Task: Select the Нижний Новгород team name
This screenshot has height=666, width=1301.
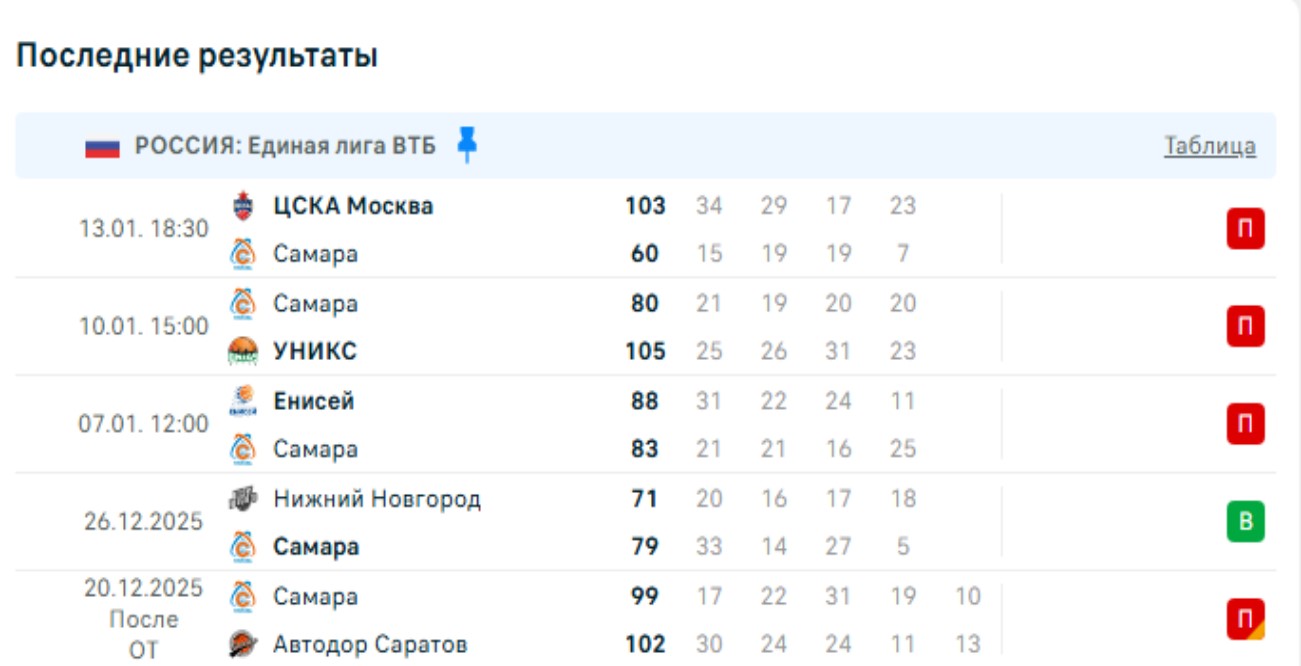Action: [377, 498]
